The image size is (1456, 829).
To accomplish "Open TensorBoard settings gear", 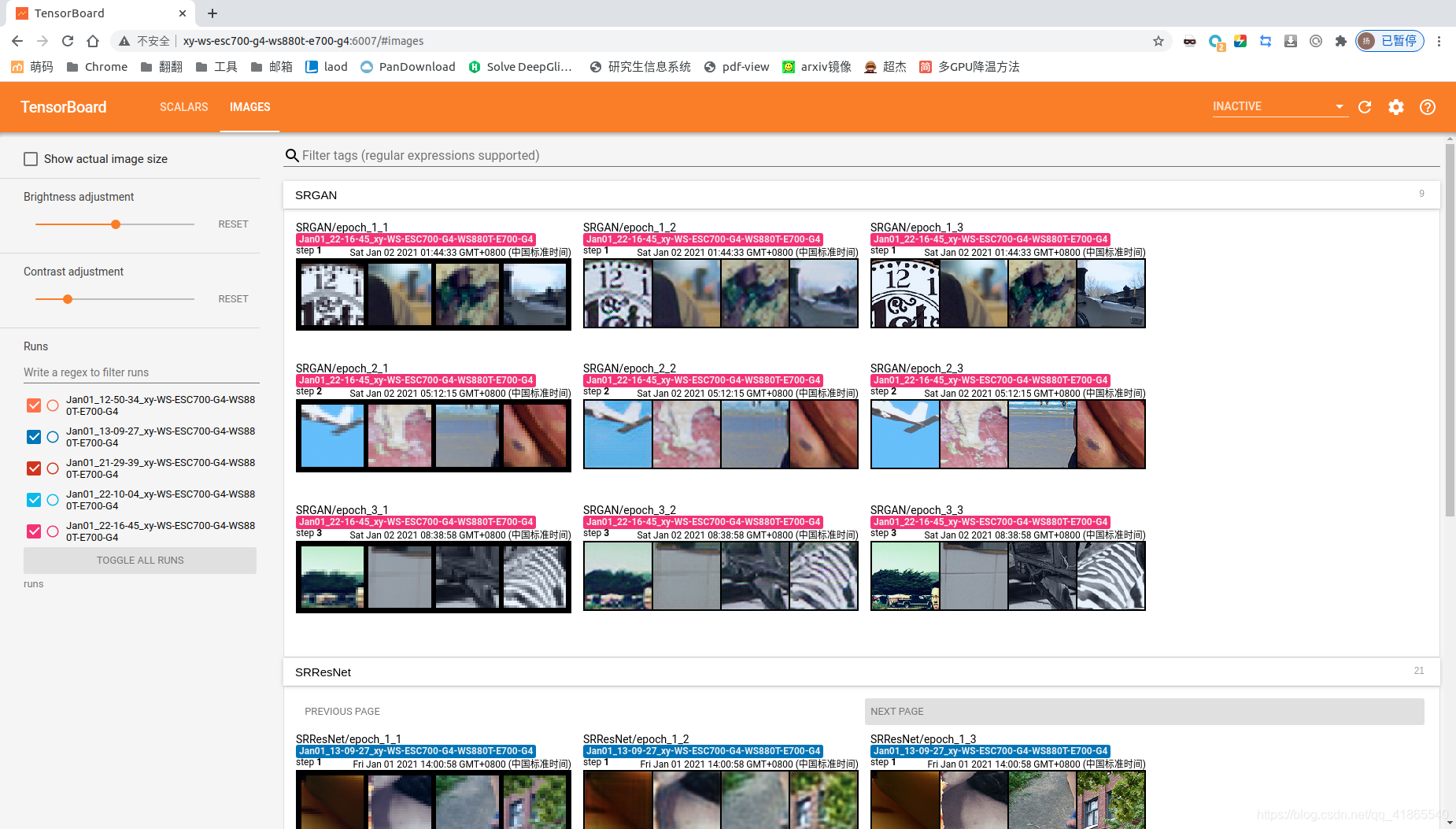I will pos(1395,107).
